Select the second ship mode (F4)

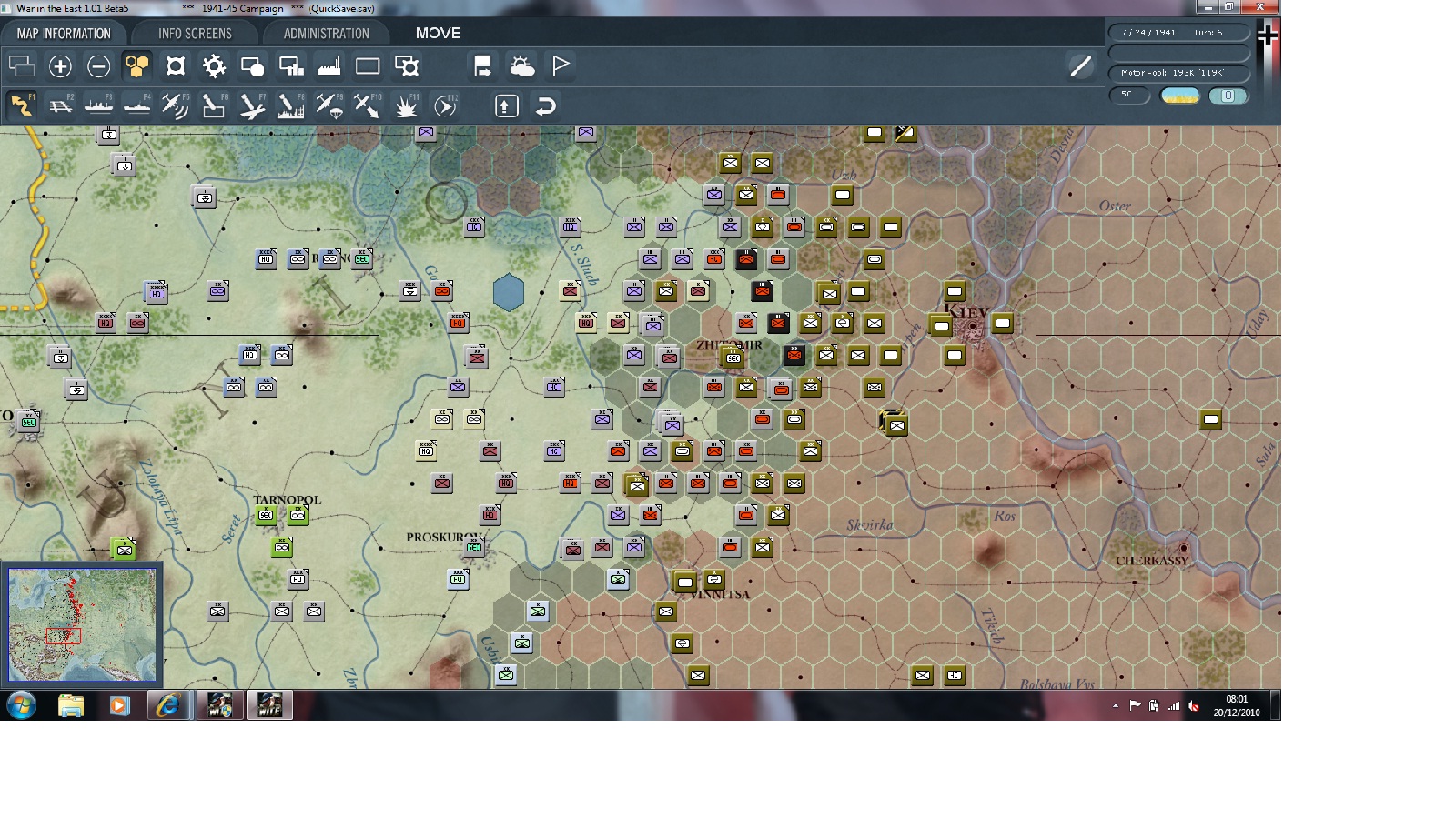coord(136,106)
